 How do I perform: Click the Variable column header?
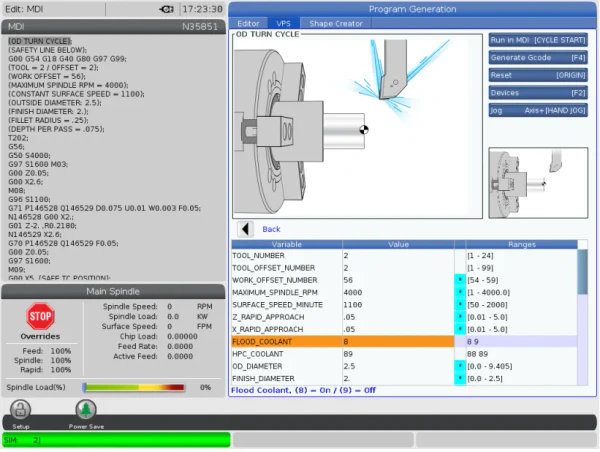(287, 245)
